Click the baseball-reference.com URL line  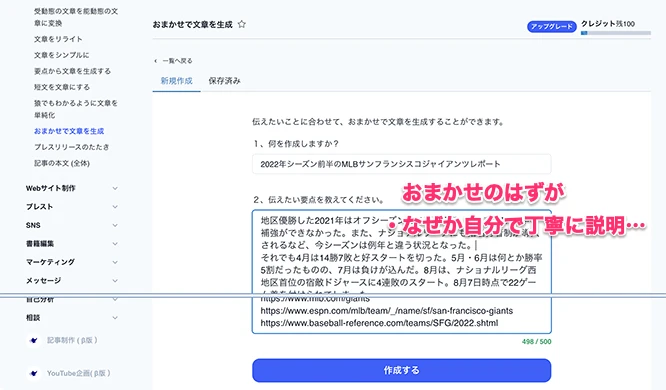(379, 323)
